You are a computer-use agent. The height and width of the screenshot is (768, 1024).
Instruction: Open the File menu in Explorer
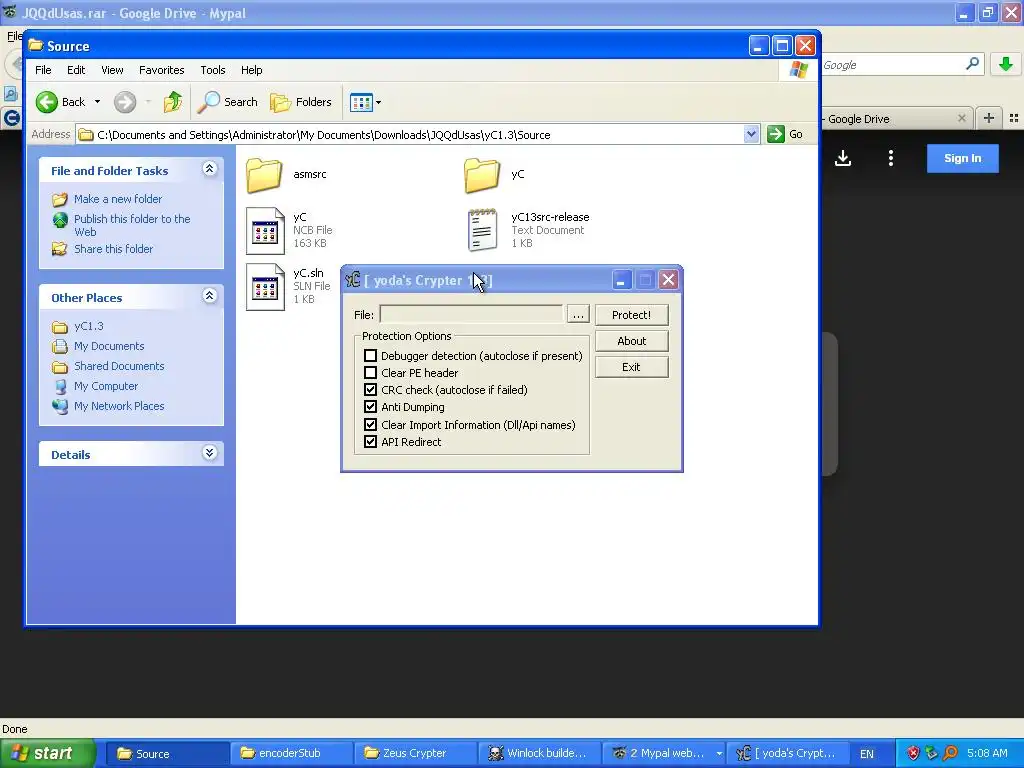click(x=43, y=70)
